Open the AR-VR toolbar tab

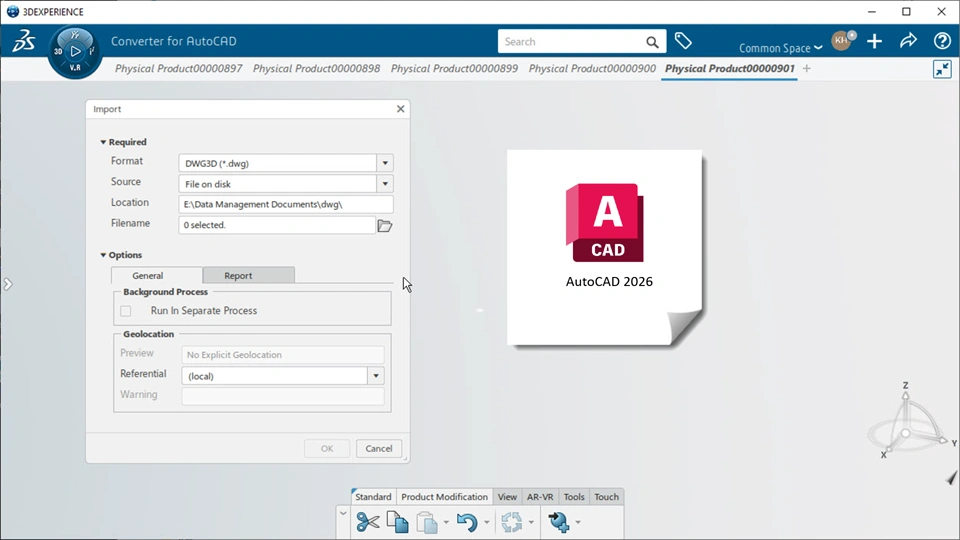click(540, 497)
